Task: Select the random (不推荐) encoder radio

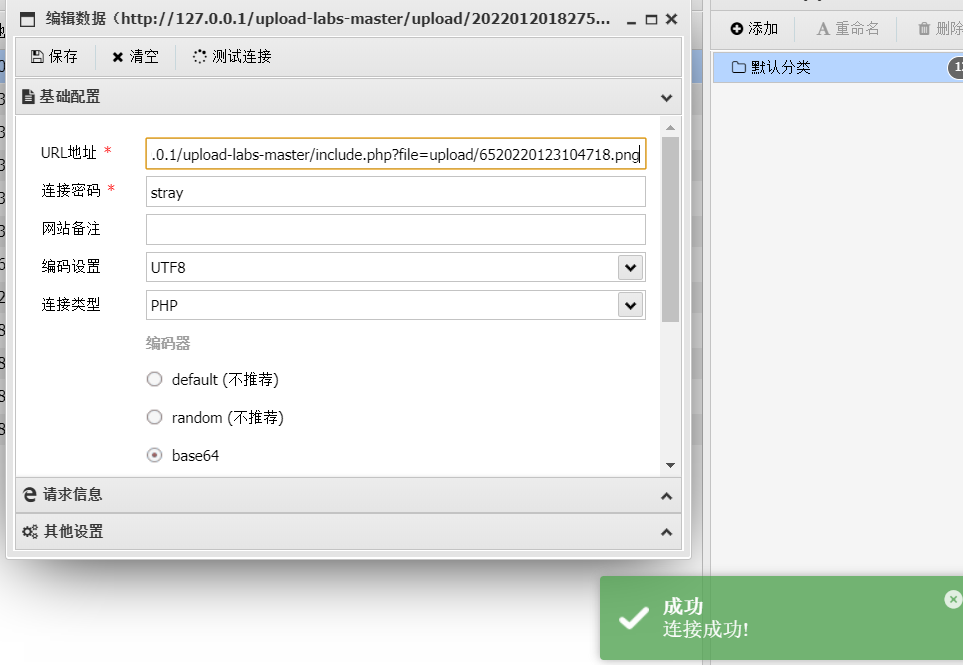Action: coord(154,418)
